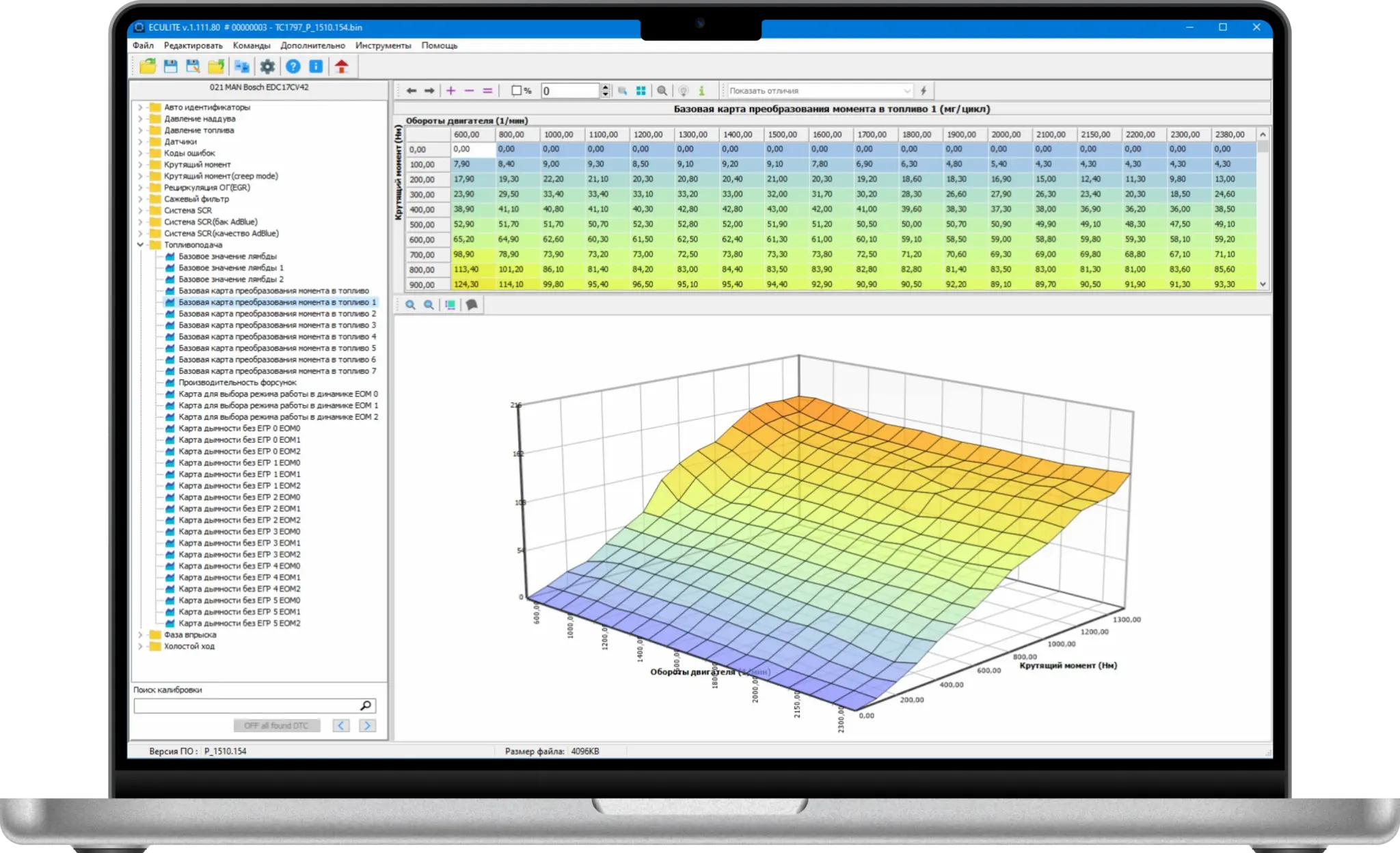This screenshot has height=853, width=1400.
Task: Select Карта дымности без ЕГР 5 ЕОМ2
Action: (239, 623)
